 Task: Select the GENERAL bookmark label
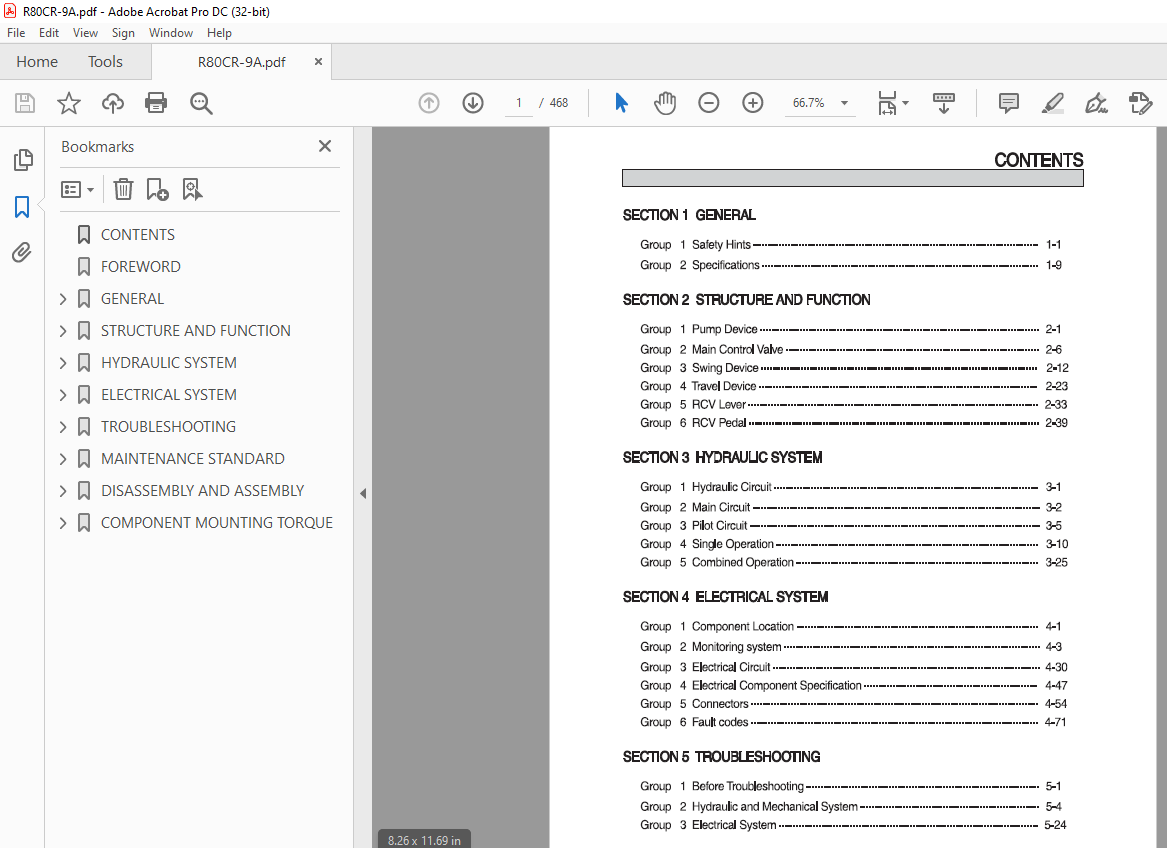(x=132, y=299)
